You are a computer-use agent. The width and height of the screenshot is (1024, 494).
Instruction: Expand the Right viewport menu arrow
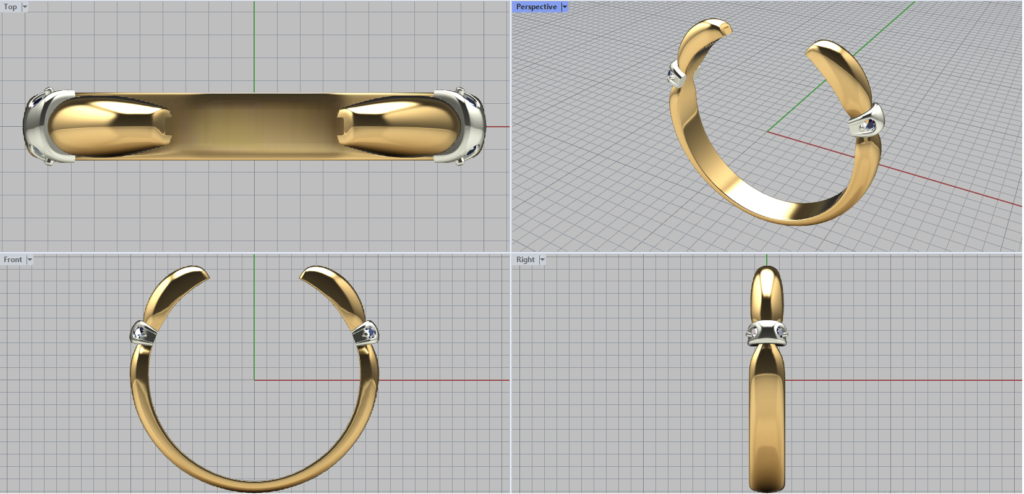tap(542, 260)
